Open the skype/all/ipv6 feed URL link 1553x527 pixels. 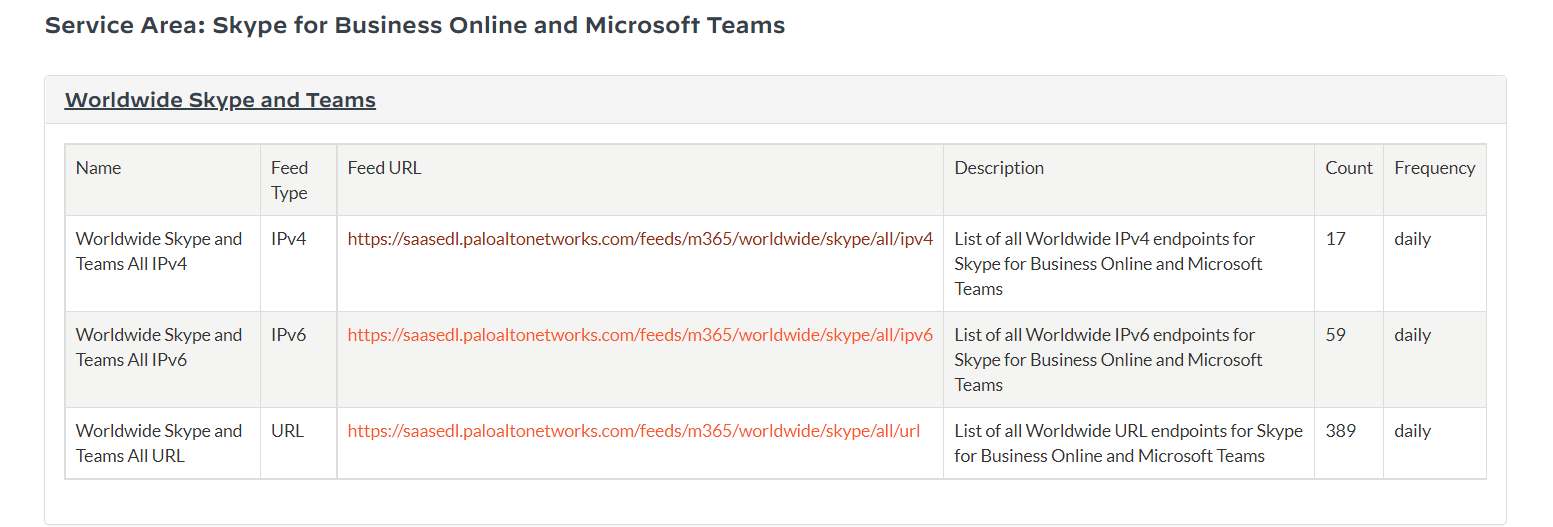(640, 335)
